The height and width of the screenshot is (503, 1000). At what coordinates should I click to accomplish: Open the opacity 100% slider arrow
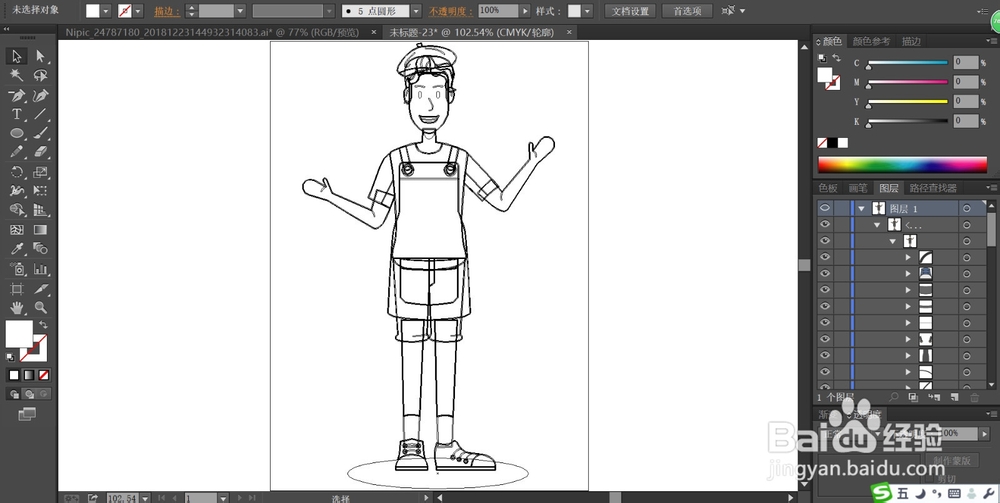525,11
